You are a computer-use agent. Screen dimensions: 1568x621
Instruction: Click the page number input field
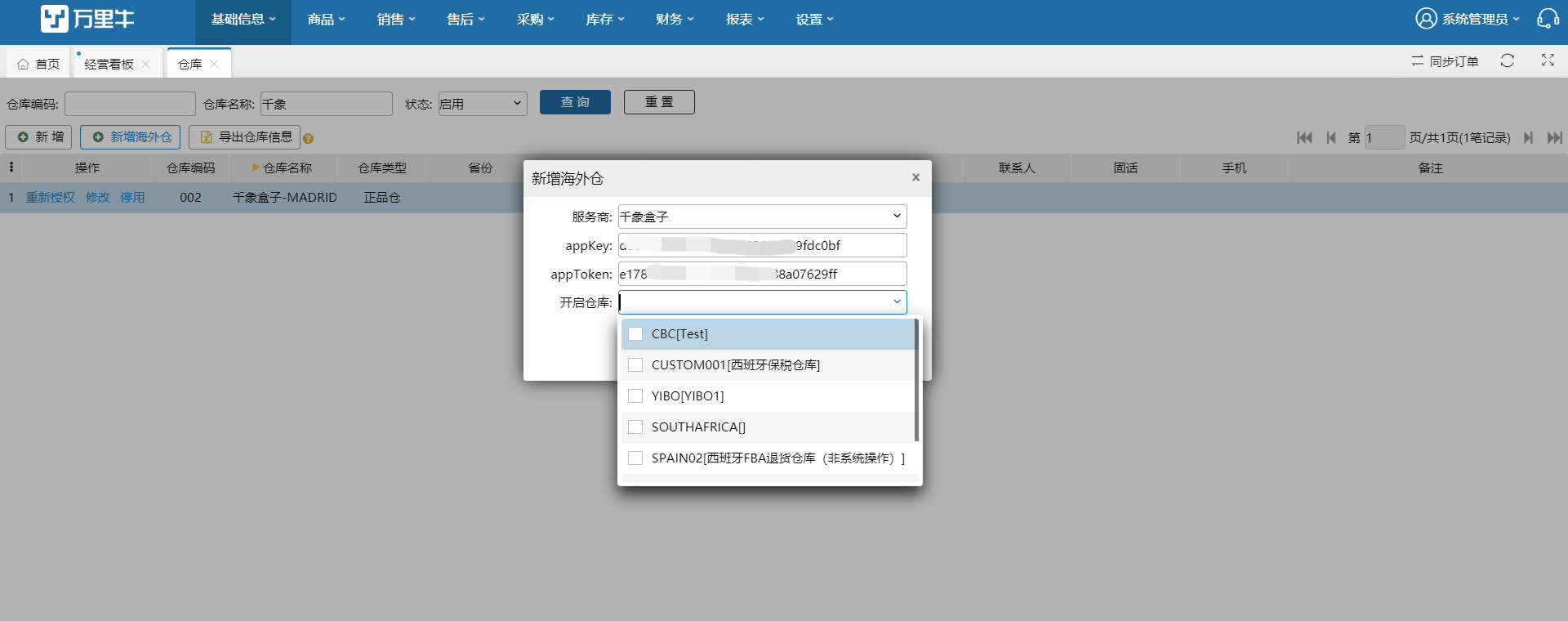point(1384,137)
